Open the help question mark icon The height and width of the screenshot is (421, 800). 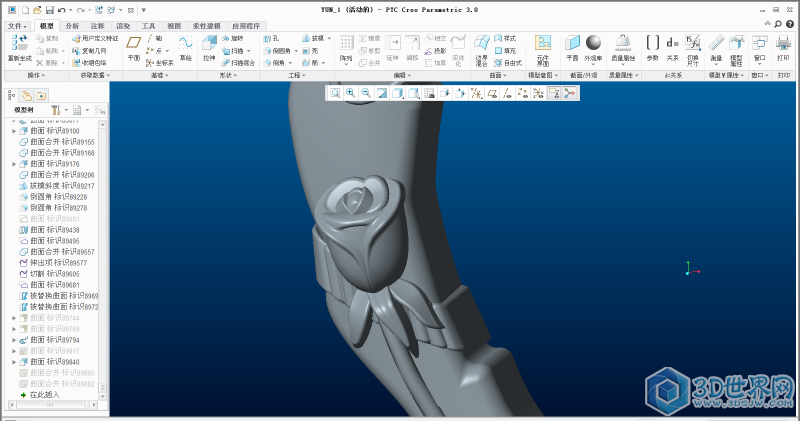click(x=790, y=23)
